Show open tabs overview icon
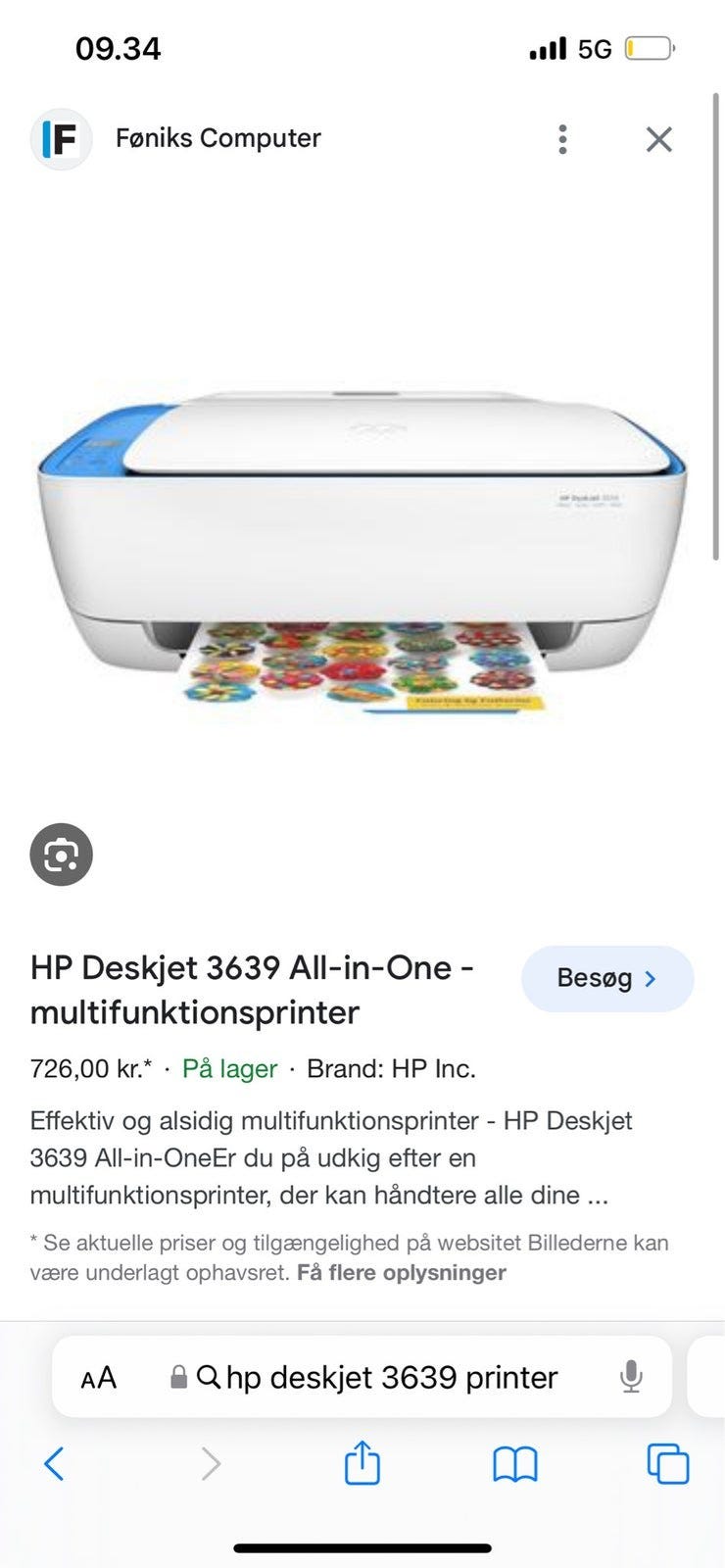Image resolution: width=725 pixels, height=1568 pixels. click(x=668, y=1464)
